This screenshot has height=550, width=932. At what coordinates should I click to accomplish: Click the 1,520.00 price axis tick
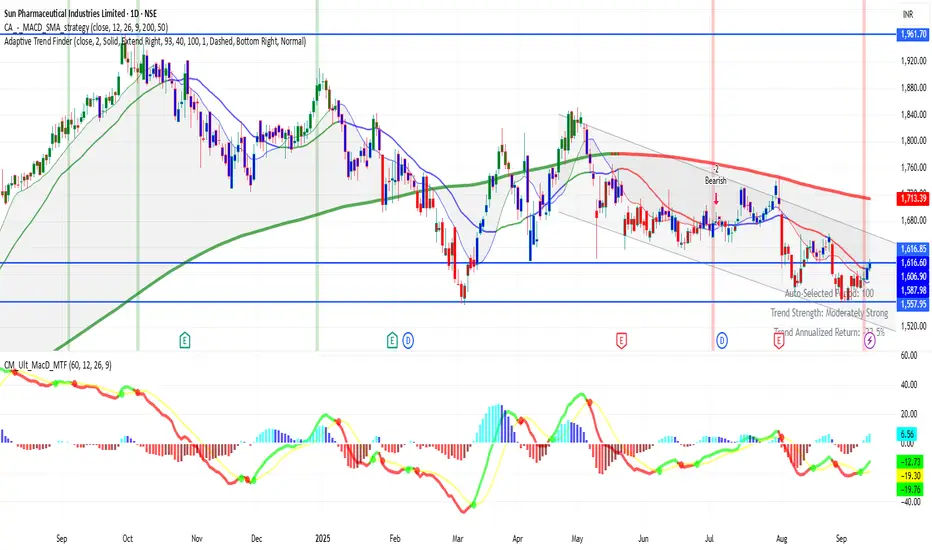click(x=914, y=326)
